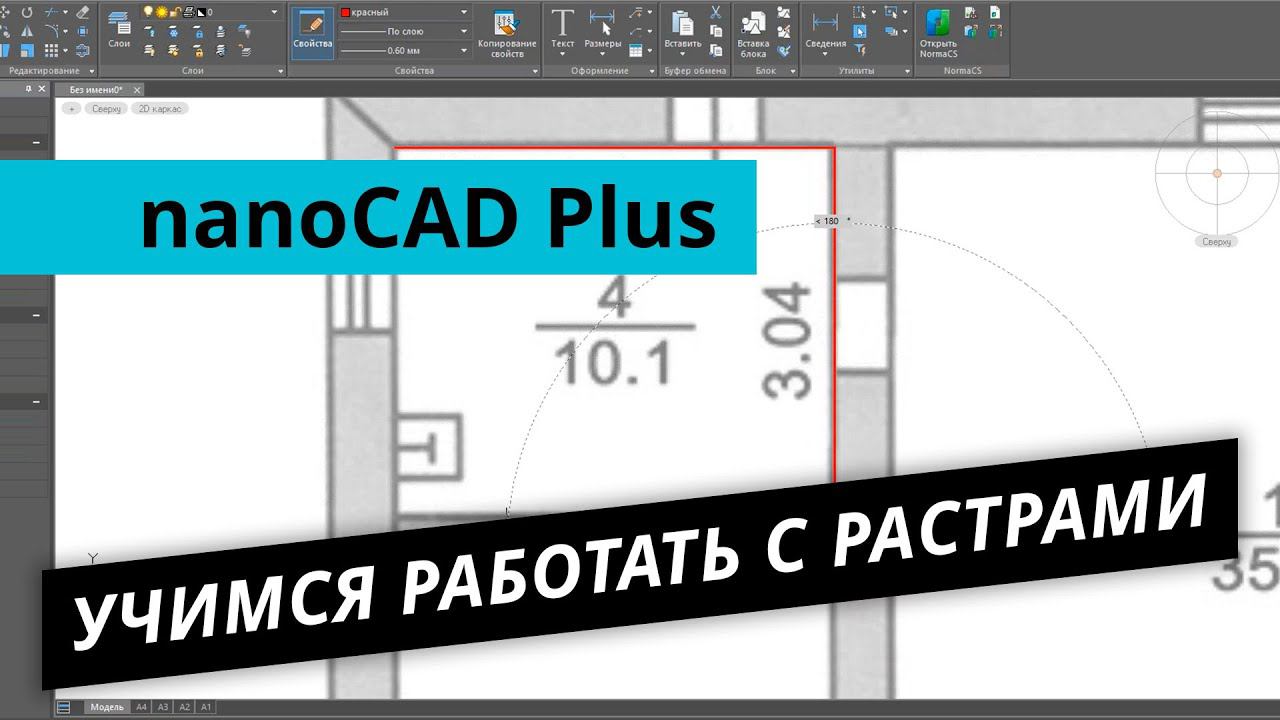Open the layer list dropdown
This screenshot has height=720, width=1280.
[273, 11]
